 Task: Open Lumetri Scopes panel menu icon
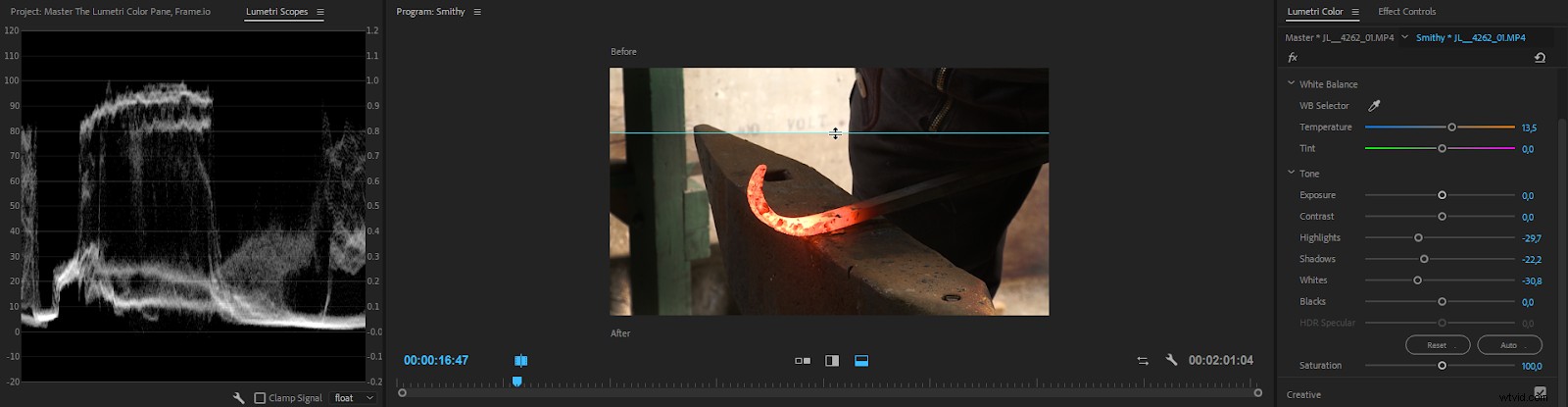tap(320, 12)
